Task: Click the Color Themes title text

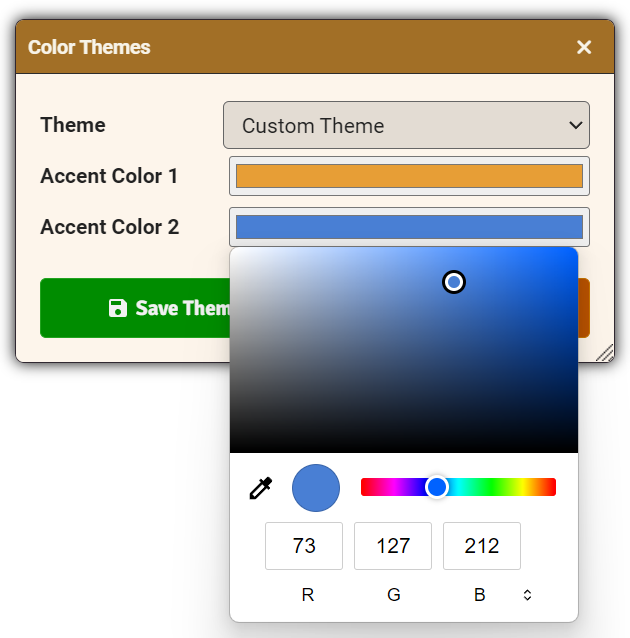Action: click(89, 47)
